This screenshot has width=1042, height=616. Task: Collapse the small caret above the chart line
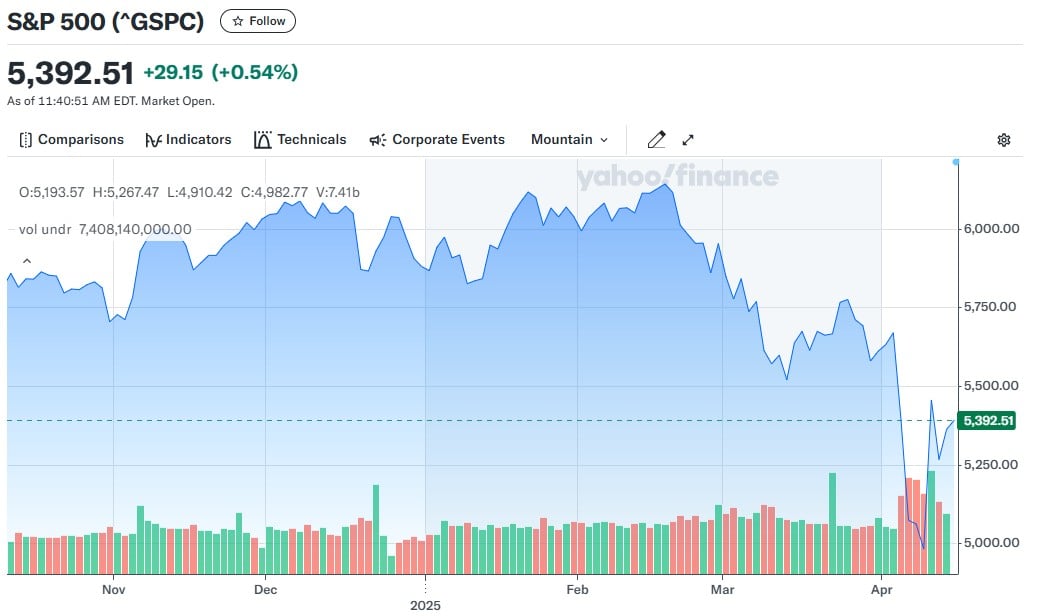[x=27, y=262]
